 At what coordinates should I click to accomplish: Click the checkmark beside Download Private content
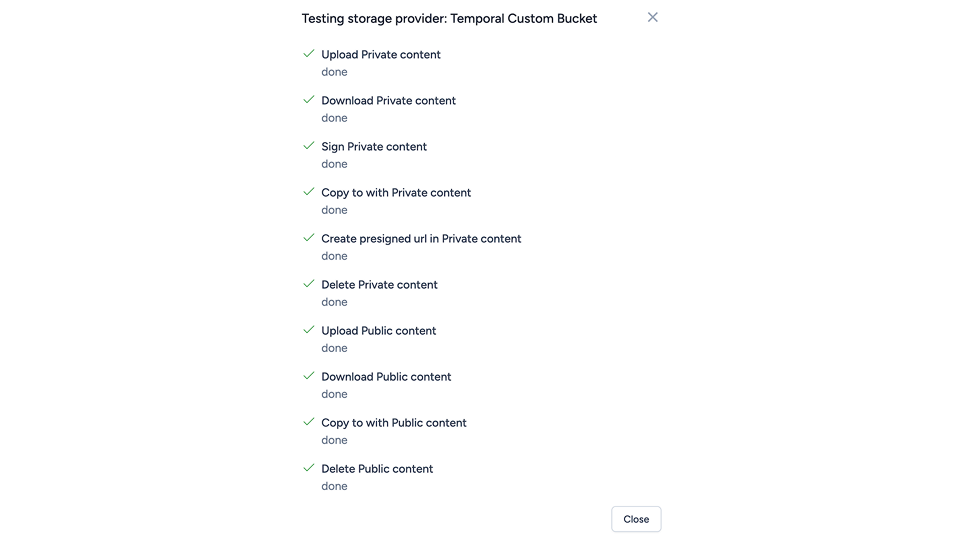point(309,100)
